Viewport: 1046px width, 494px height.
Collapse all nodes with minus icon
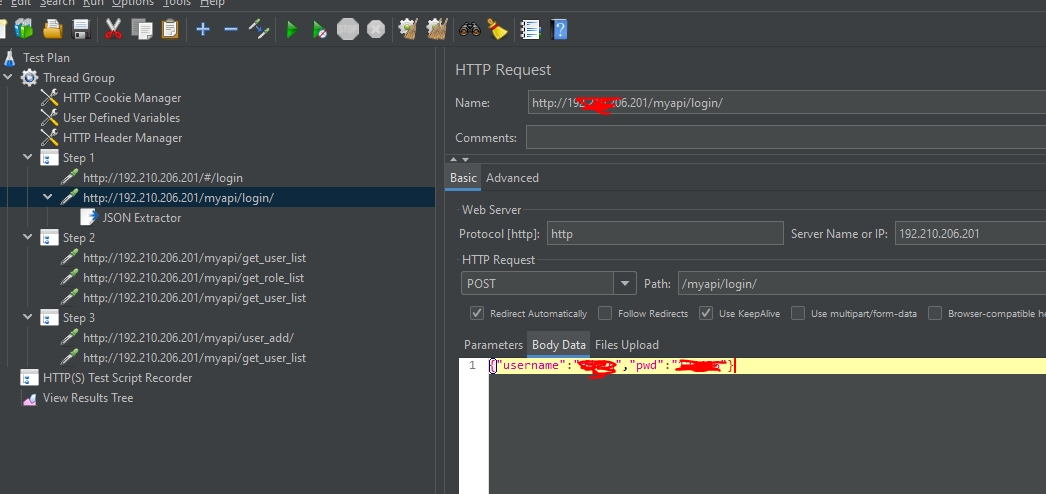(x=231, y=29)
